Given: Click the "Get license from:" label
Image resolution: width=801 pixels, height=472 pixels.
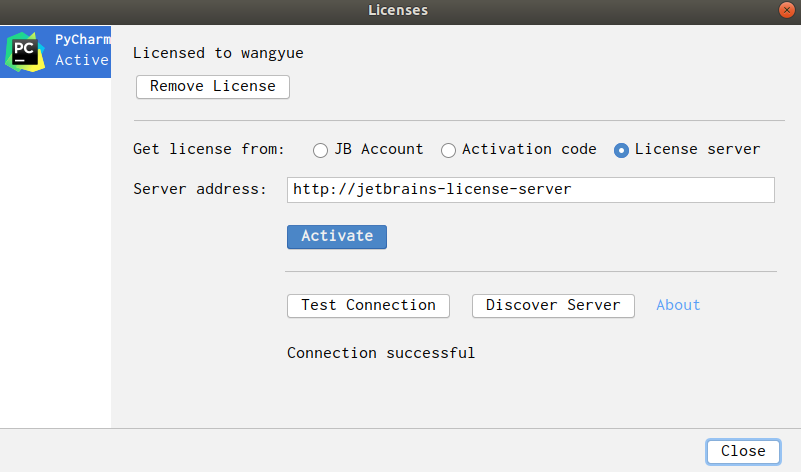Looking at the screenshot, I should 209,149.
